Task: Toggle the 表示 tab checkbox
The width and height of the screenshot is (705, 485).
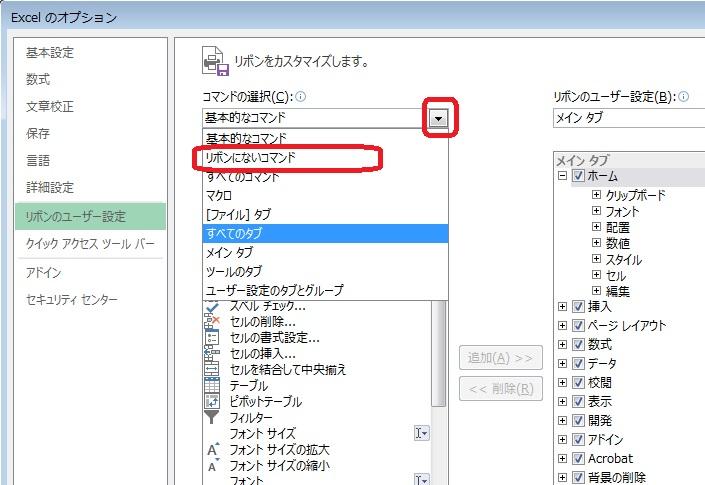Action: 578,401
